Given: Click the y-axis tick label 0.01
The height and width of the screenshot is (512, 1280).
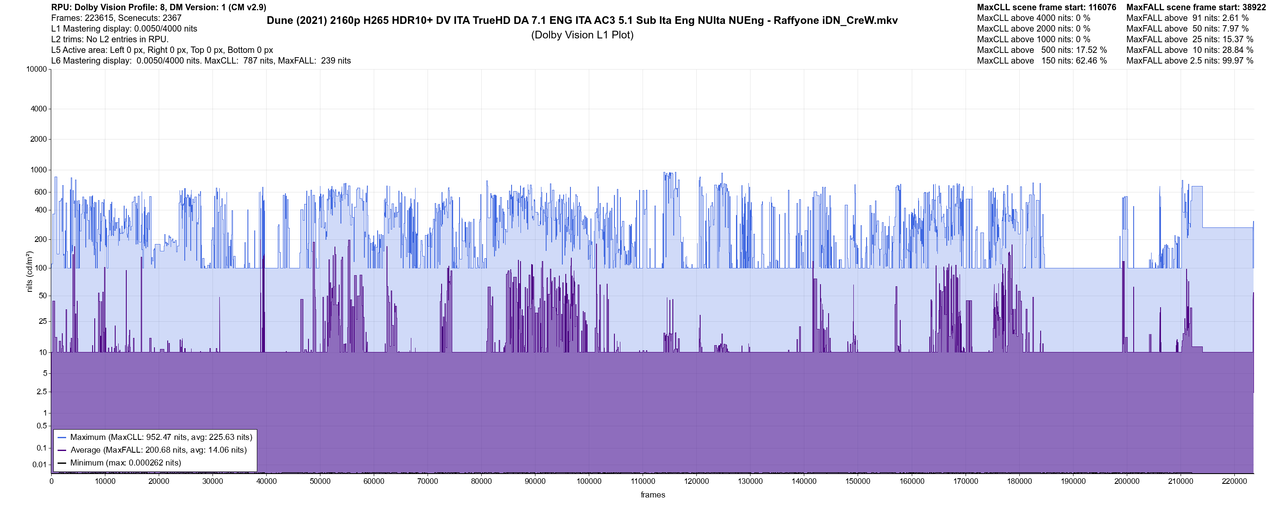Looking at the screenshot, I should click(x=39, y=464).
